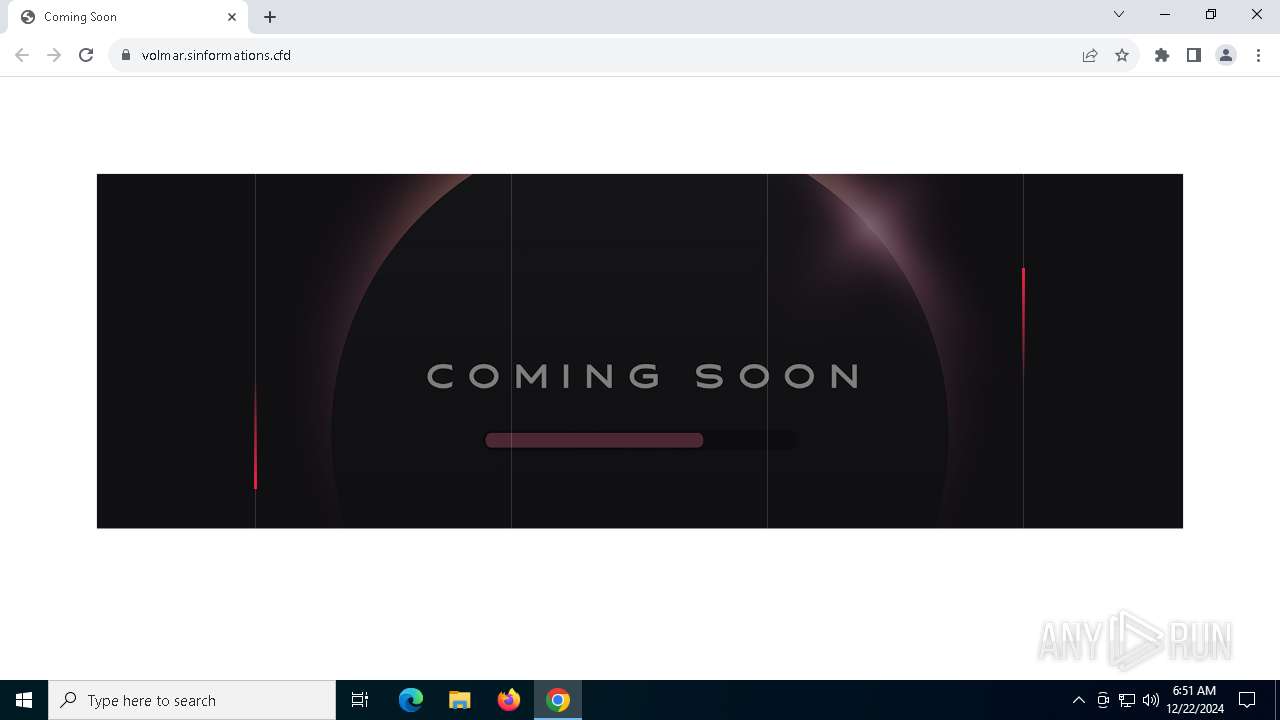
Task: Expand the tab search chevron
Action: 1119,14
